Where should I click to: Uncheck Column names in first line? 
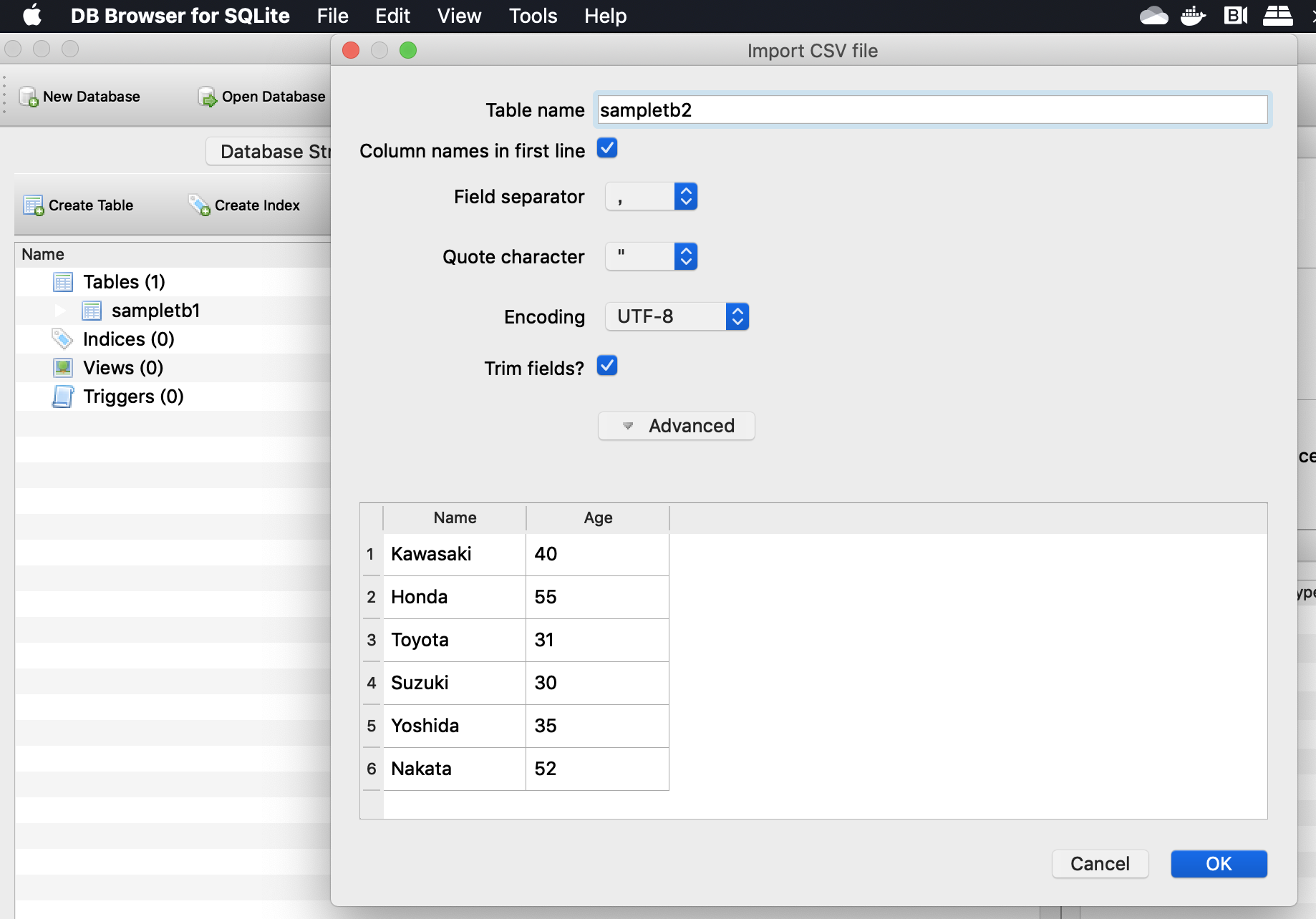606,148
